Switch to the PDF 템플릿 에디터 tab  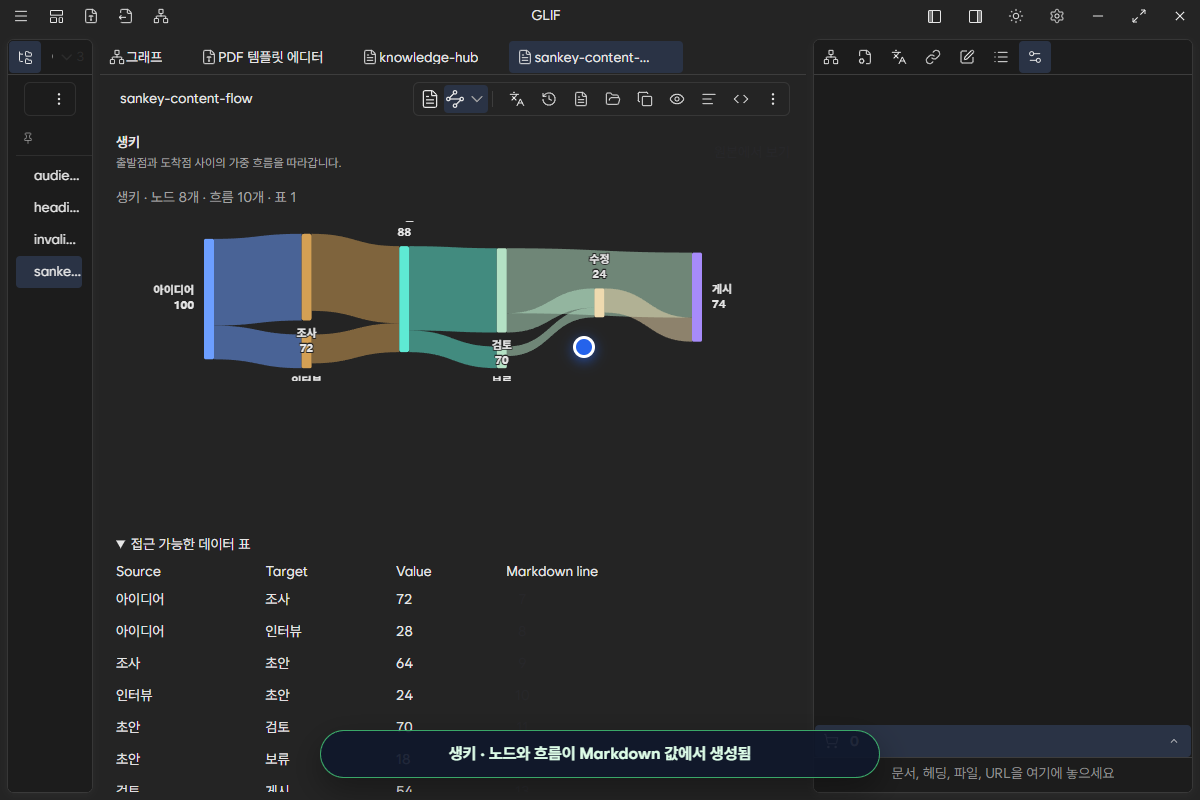pyautogui.click(x=263, y=57)
